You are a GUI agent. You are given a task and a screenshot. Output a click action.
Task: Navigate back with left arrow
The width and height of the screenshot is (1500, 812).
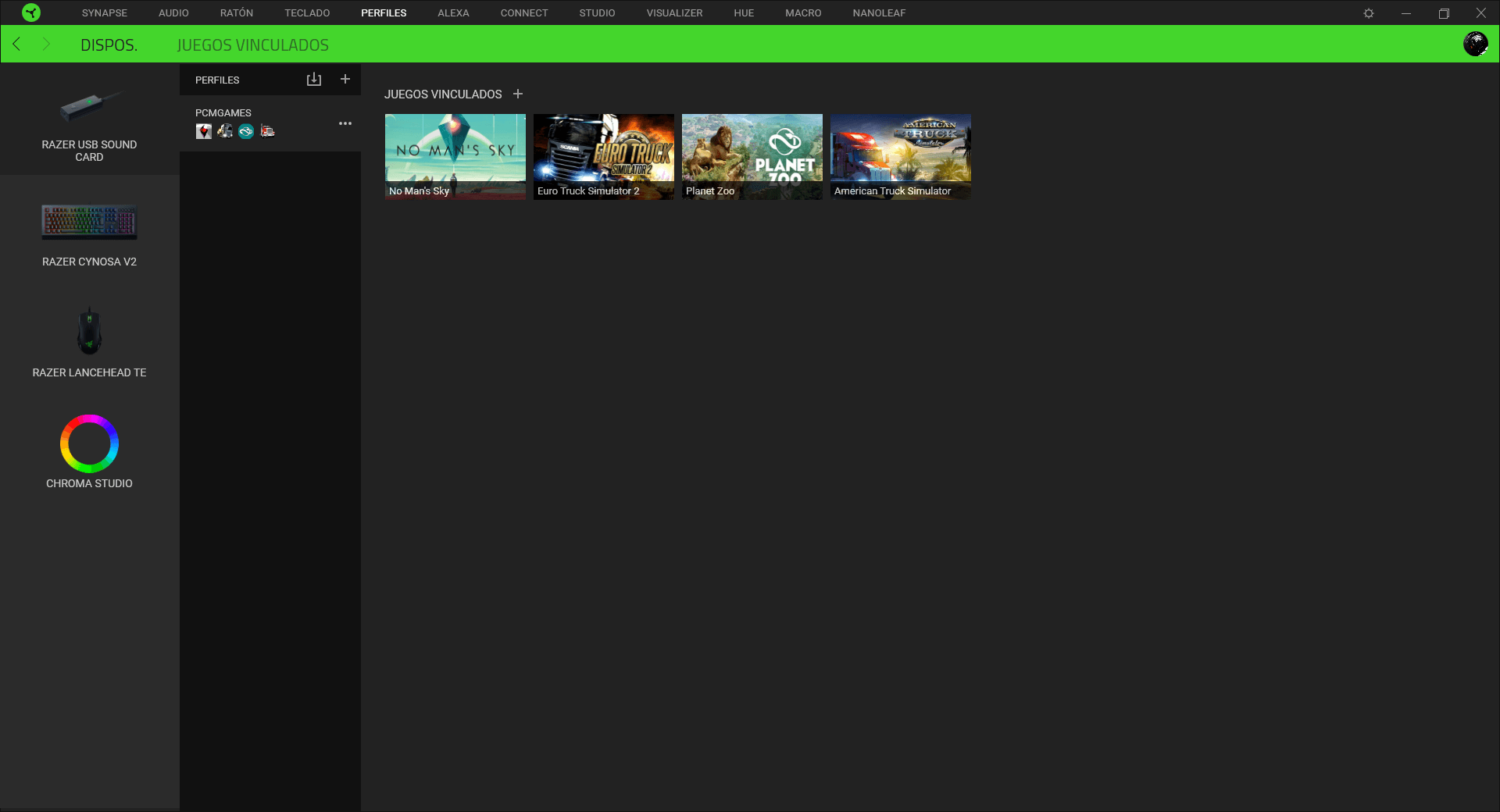tap(16, 44)
